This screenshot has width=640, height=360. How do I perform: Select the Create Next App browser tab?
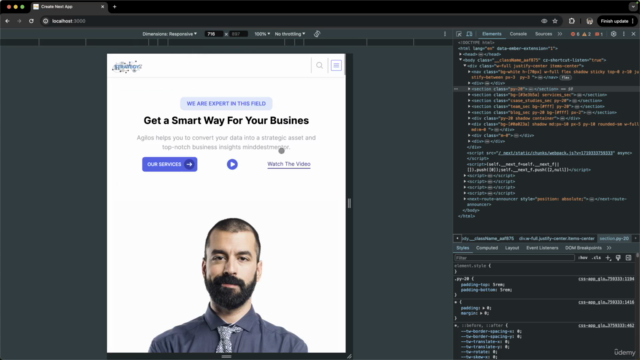[x=68, y=7]
